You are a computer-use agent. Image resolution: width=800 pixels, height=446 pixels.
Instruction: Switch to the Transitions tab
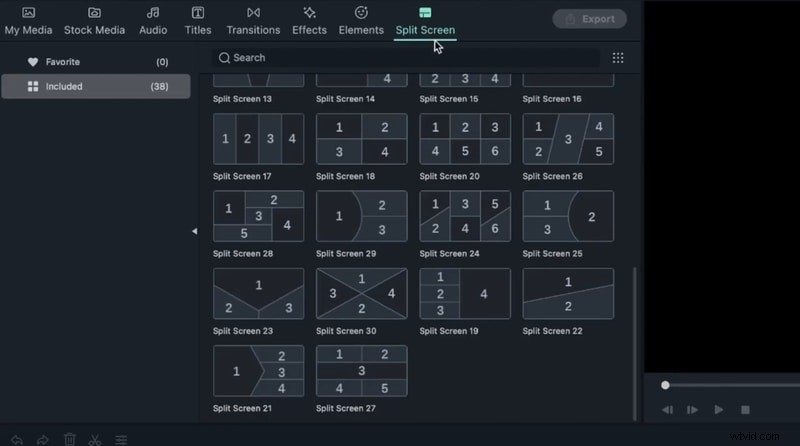click(x=253, y=20)
